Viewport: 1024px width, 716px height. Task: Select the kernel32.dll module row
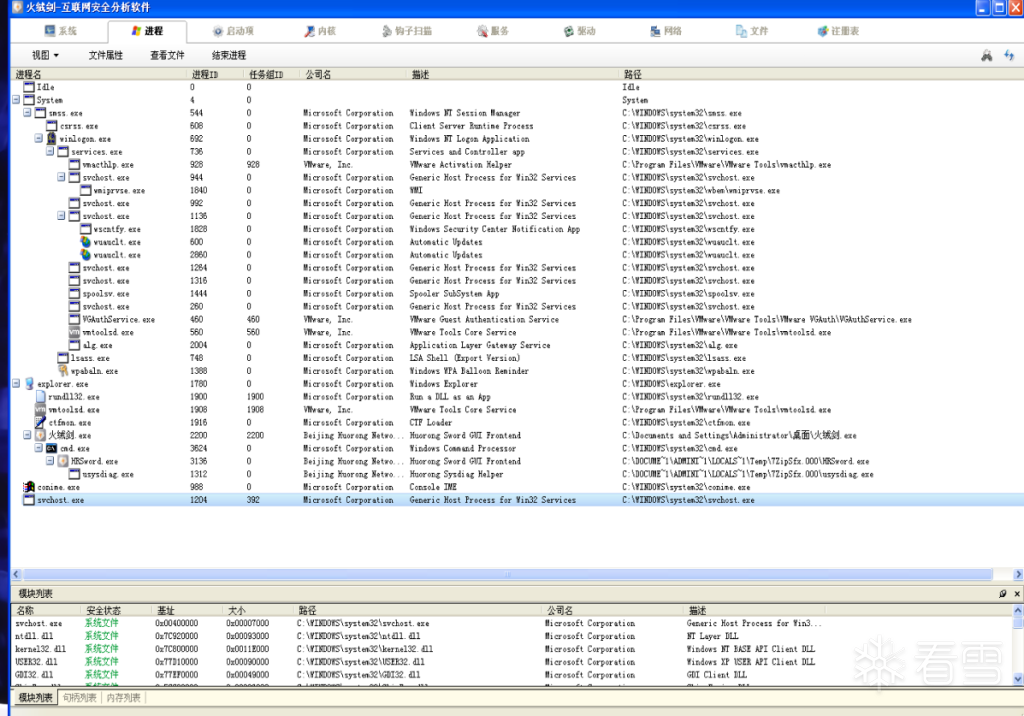(x=512, y=649)
